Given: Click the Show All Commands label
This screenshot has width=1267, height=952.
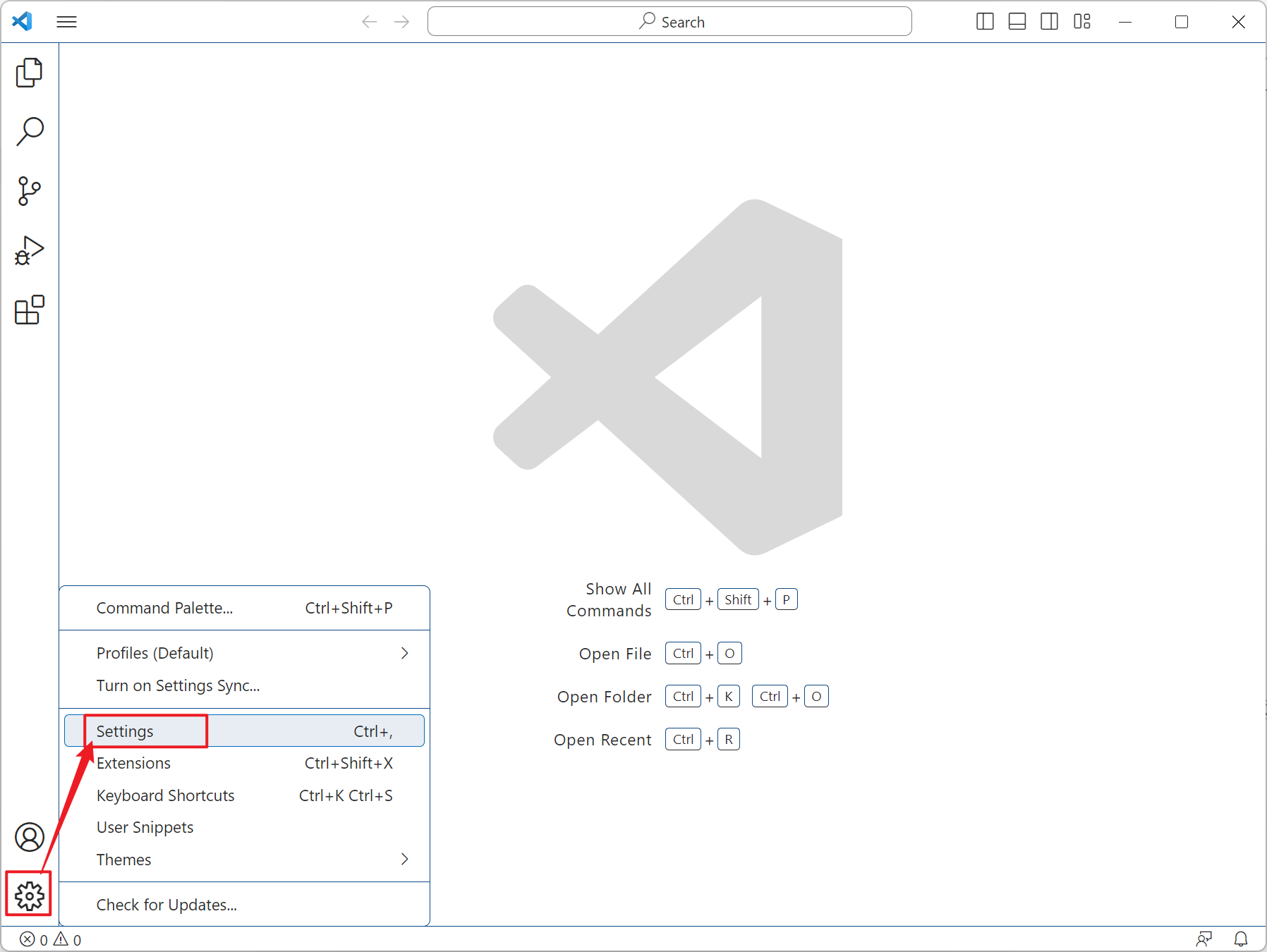Looking at the screenshot, I should click(x=609, y=600).
